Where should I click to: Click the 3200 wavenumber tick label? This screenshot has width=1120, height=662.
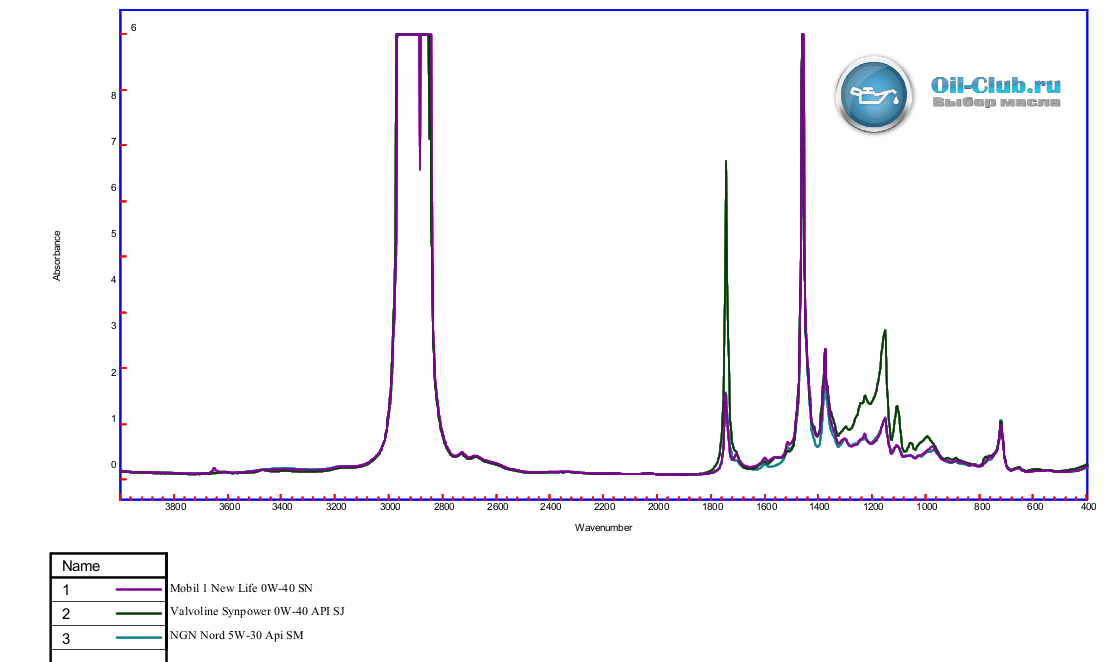point(336,507)
